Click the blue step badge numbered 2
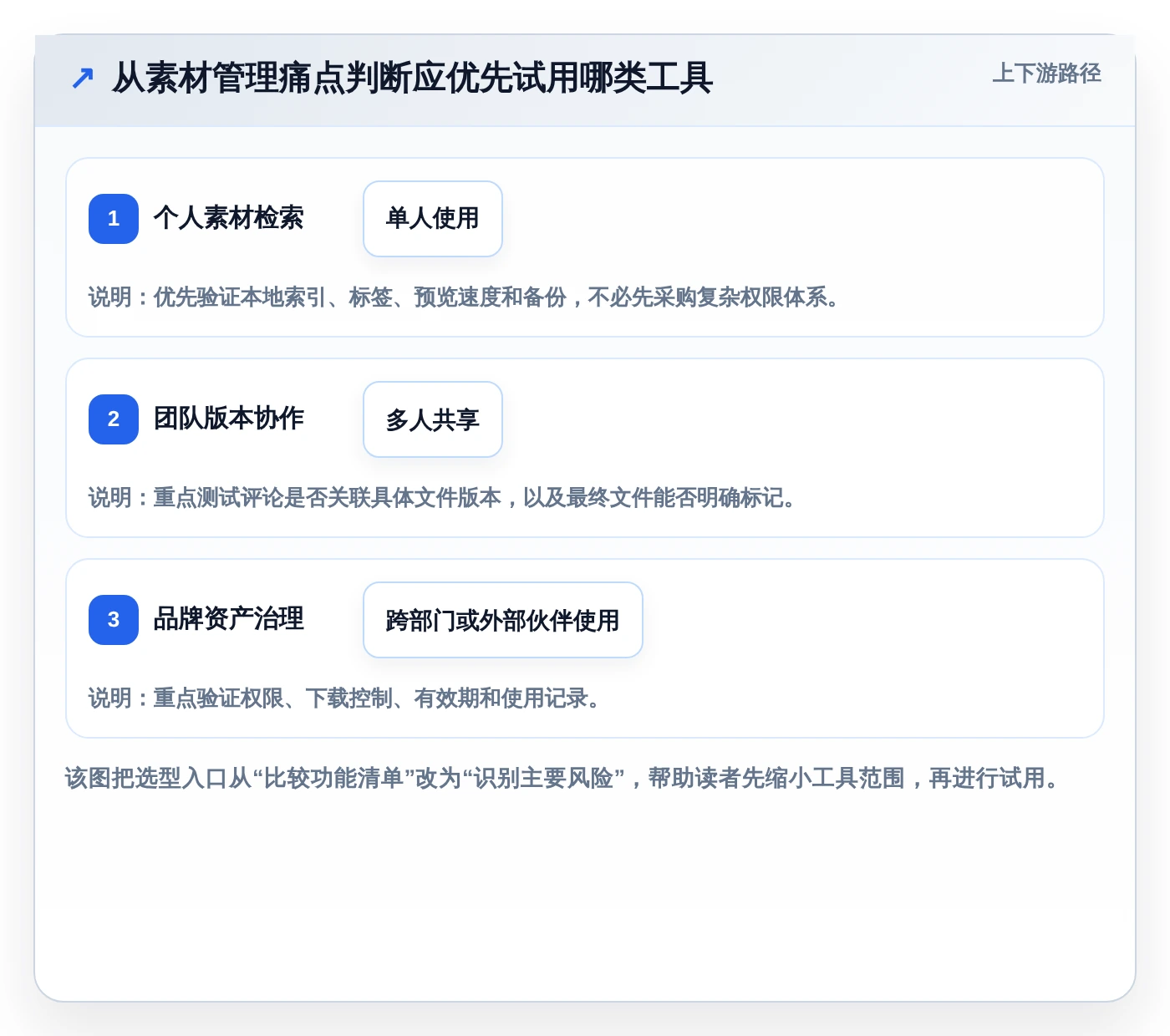This screenshot has width=1170, height=1036. (114, 419)
